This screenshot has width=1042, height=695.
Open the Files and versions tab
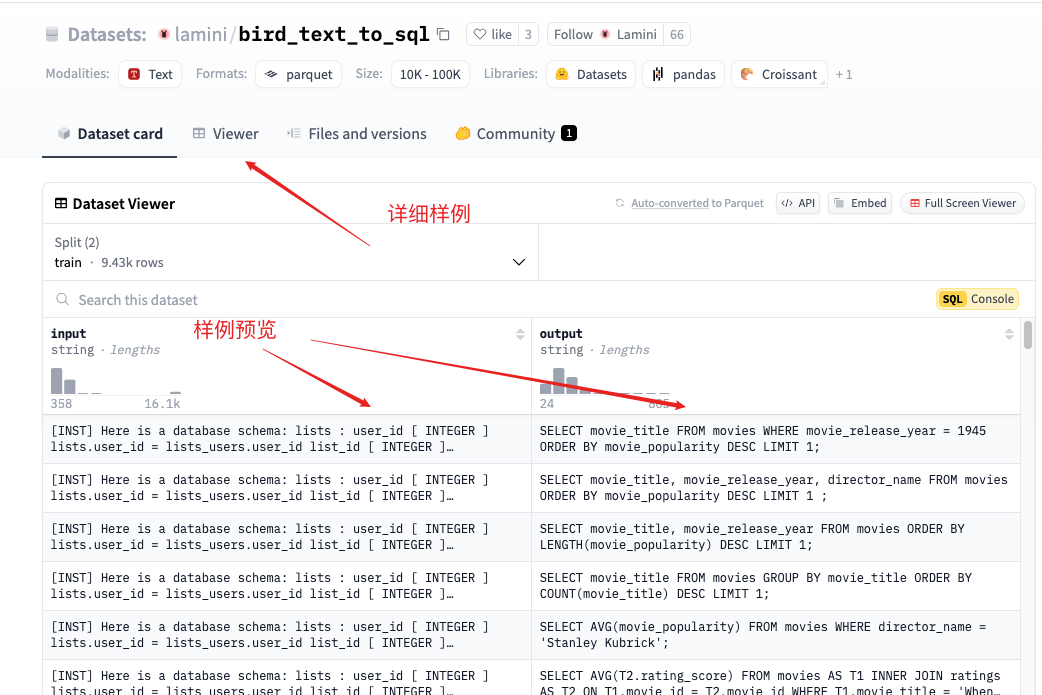pos(357,133)
